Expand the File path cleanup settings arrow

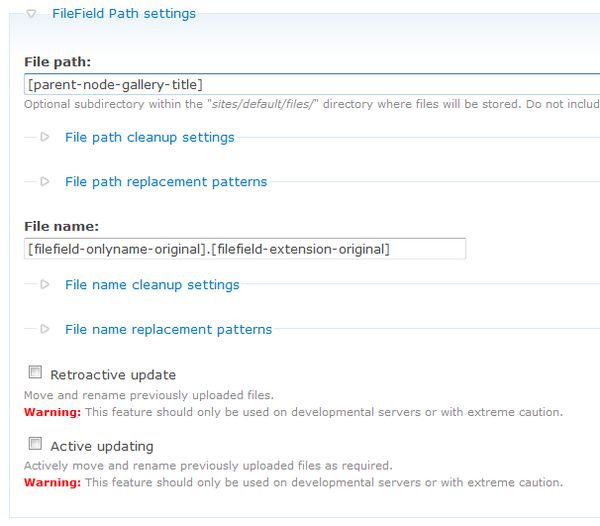click(45, 137)
